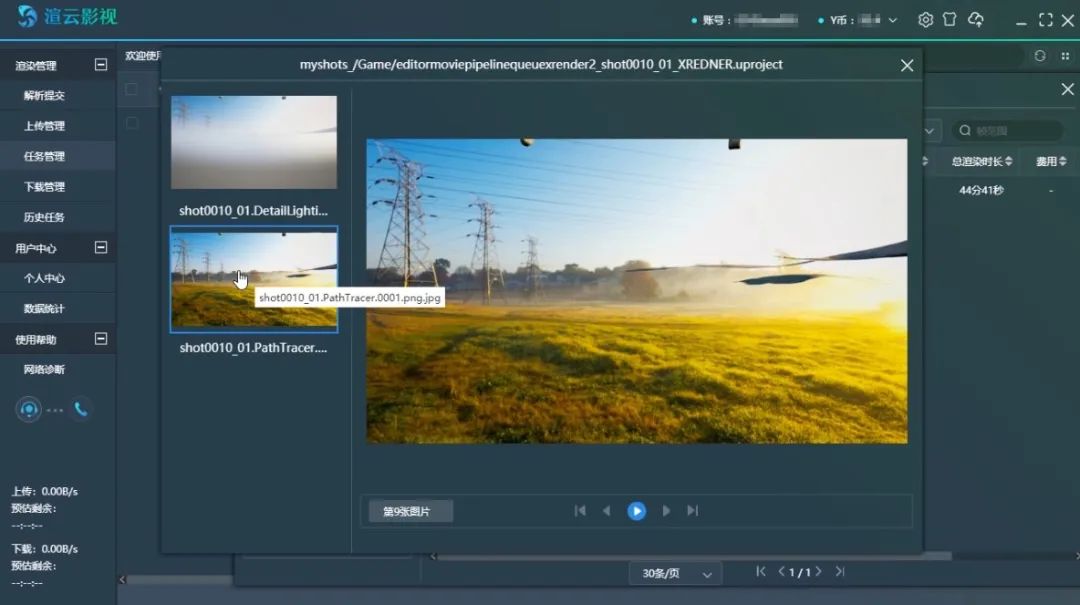Tick the second checkbox in the task list
This screenshot has height=605, width=1080.
click(131, 123)
